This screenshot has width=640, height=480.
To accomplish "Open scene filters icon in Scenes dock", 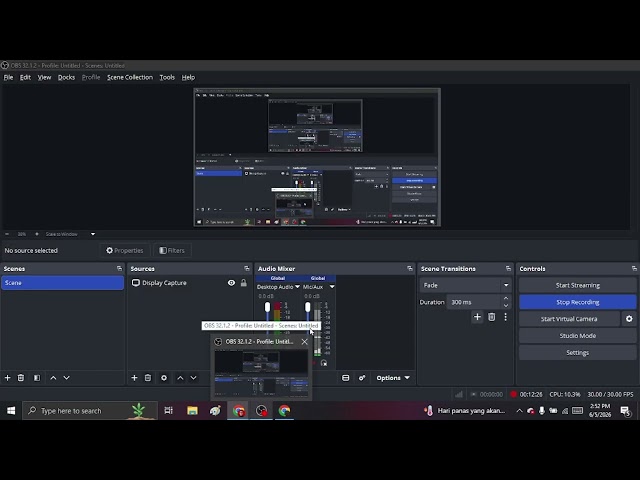I will 37,378.
